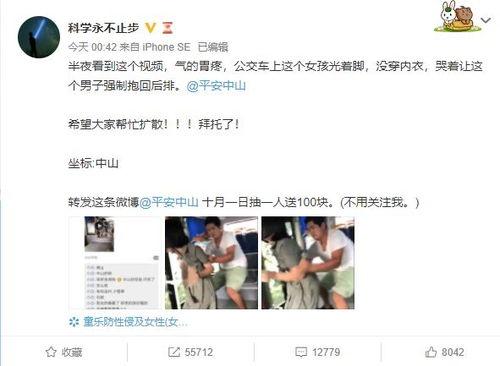Click the 收藏 star favorite button

pos(64,352)
